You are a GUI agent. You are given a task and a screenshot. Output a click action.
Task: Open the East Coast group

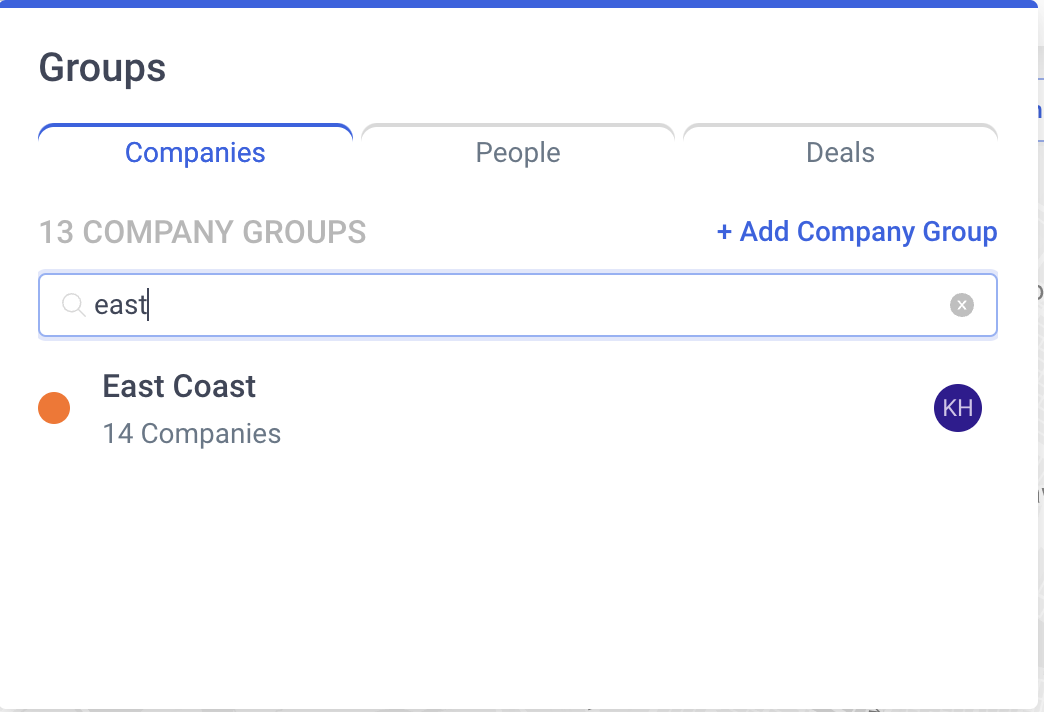179,386
